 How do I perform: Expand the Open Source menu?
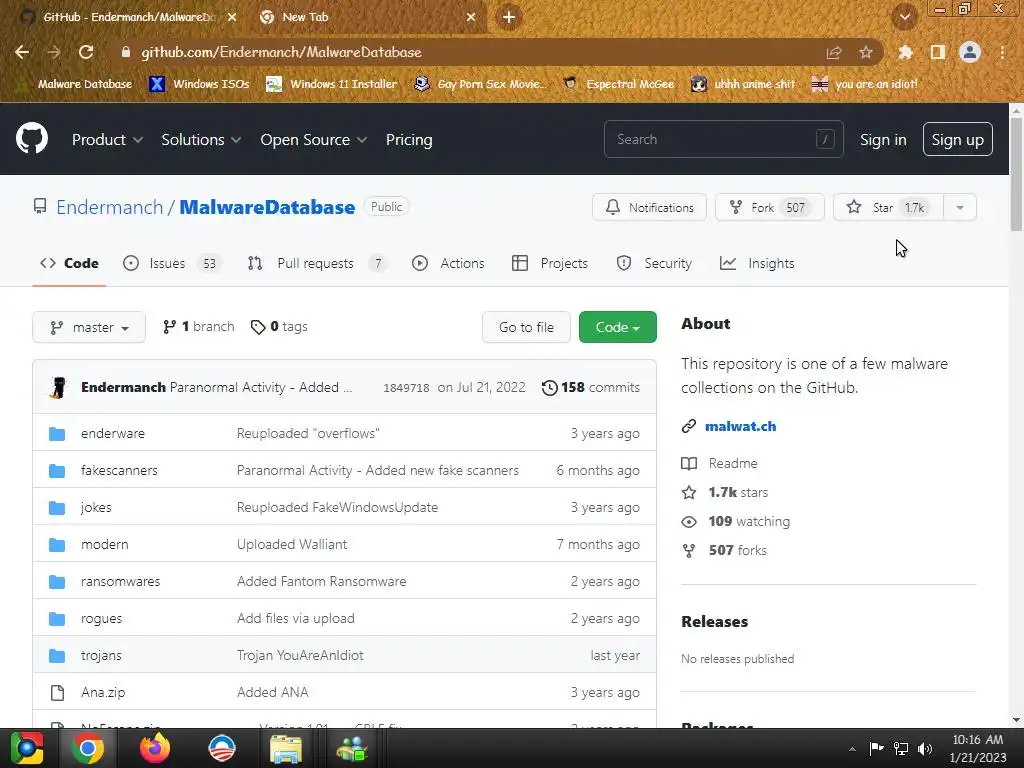click(x=313, y=139)
